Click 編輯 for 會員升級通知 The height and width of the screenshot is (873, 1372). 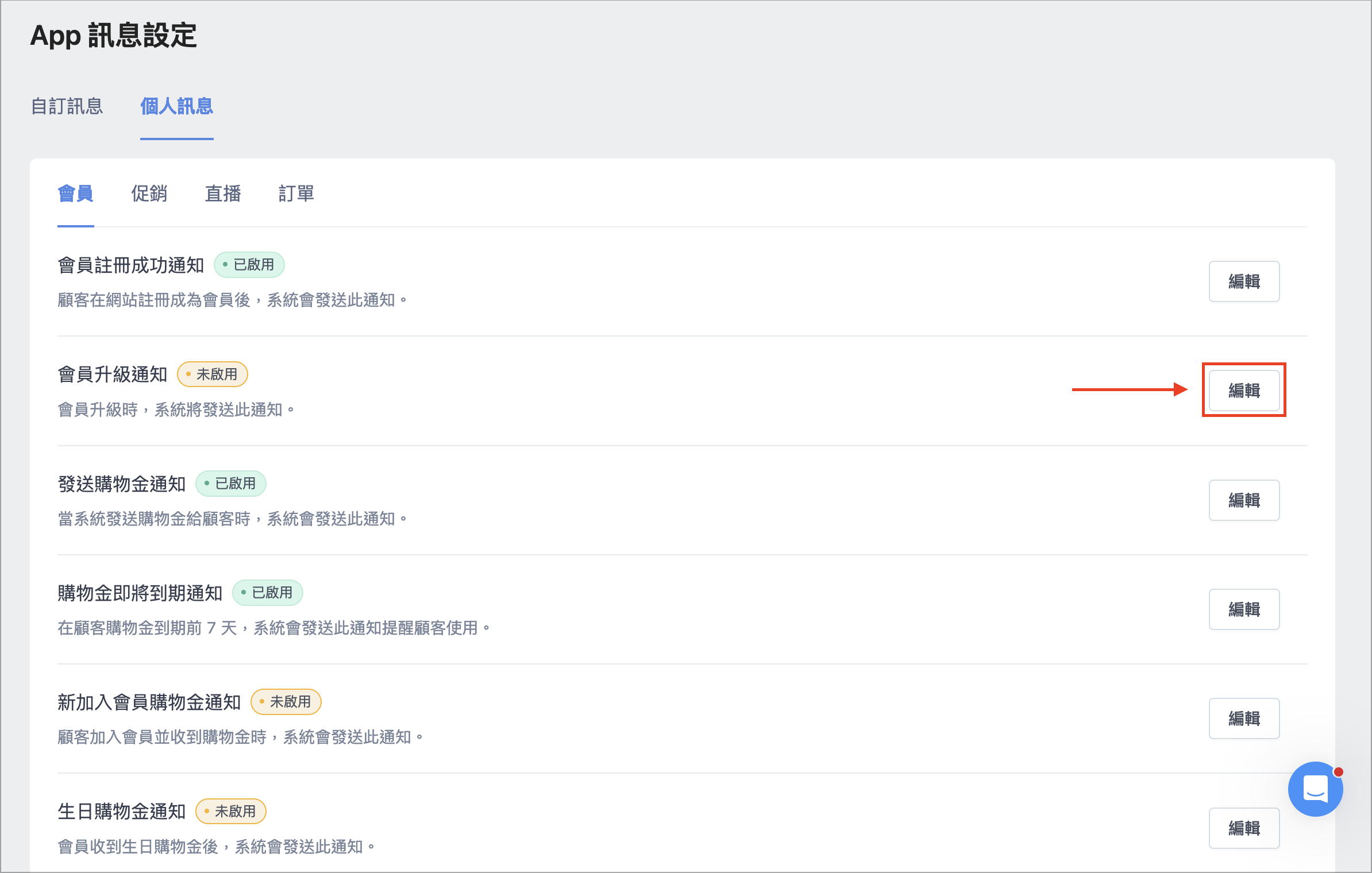1244,391
